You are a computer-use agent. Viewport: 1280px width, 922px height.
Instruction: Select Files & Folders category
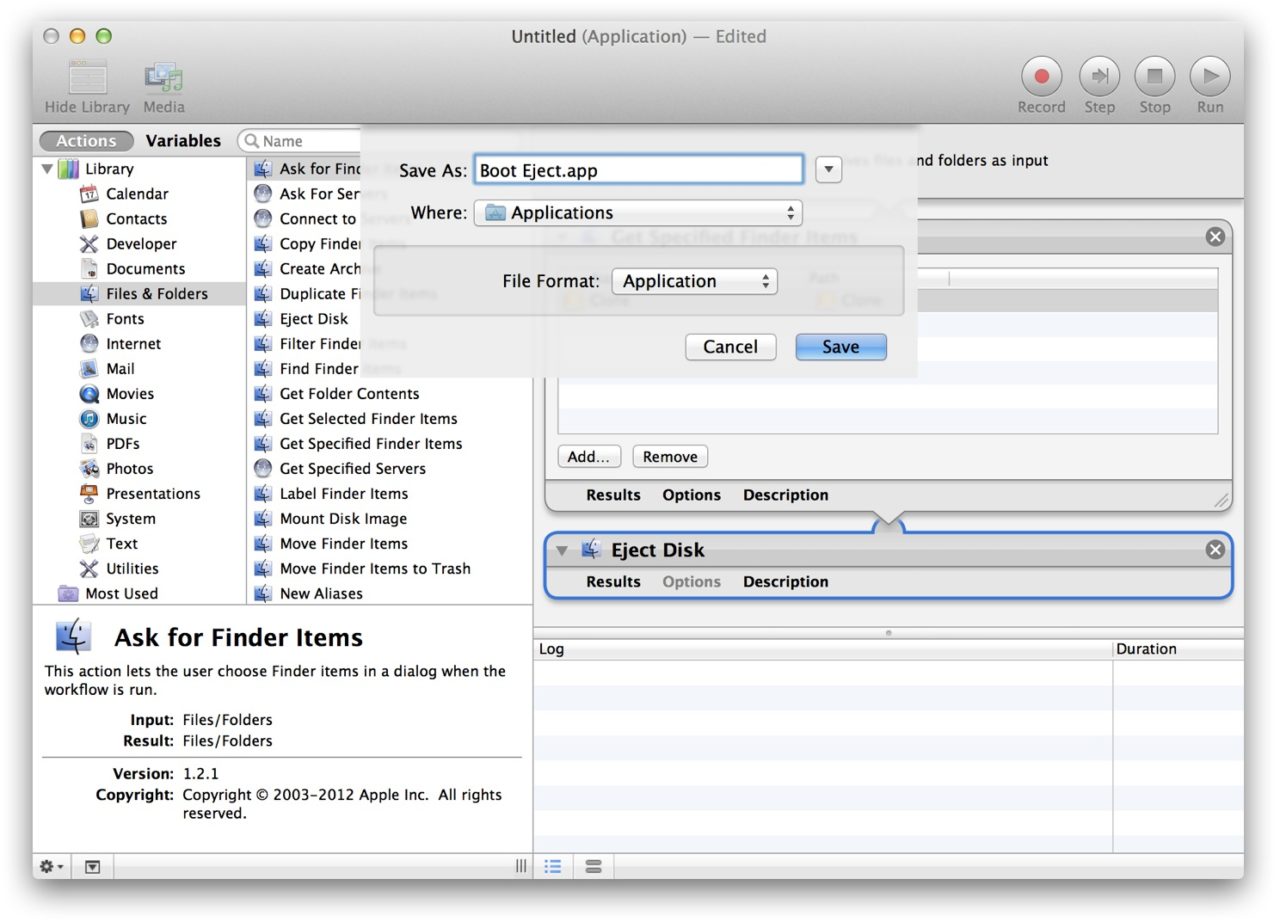(139, 294)
